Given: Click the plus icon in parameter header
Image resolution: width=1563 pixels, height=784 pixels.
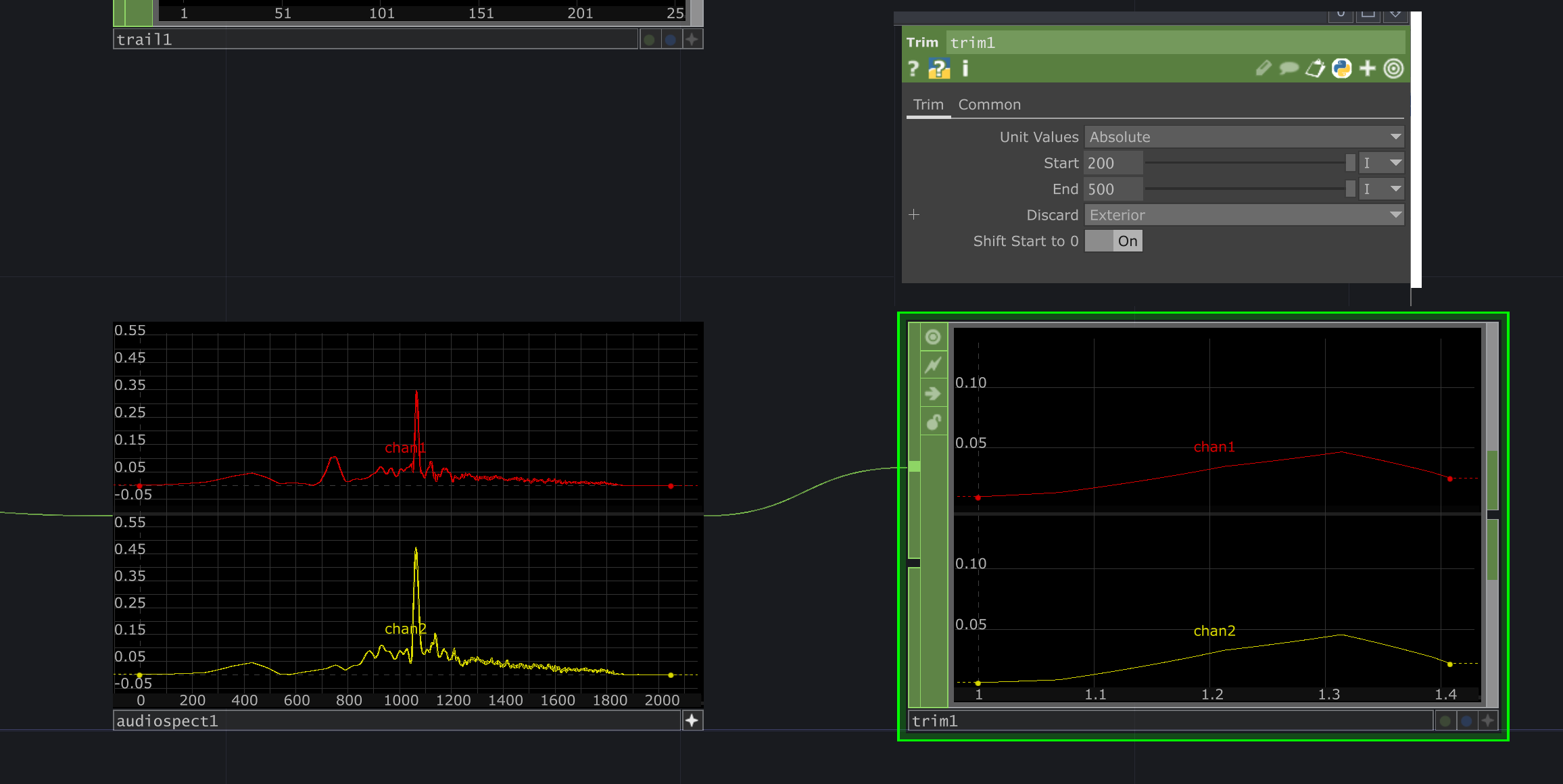Looking at the screenshot, I should pos(1368,69).
